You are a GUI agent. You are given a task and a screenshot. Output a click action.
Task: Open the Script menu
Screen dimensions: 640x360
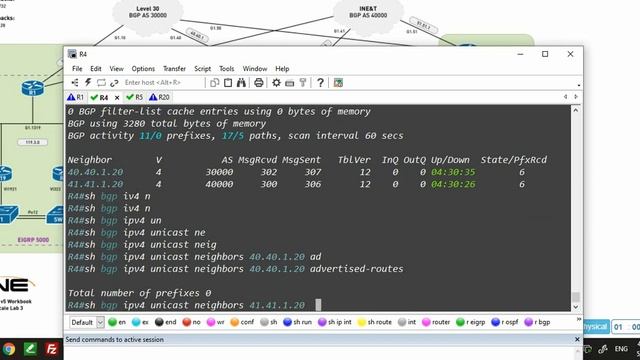pos(202,69)
